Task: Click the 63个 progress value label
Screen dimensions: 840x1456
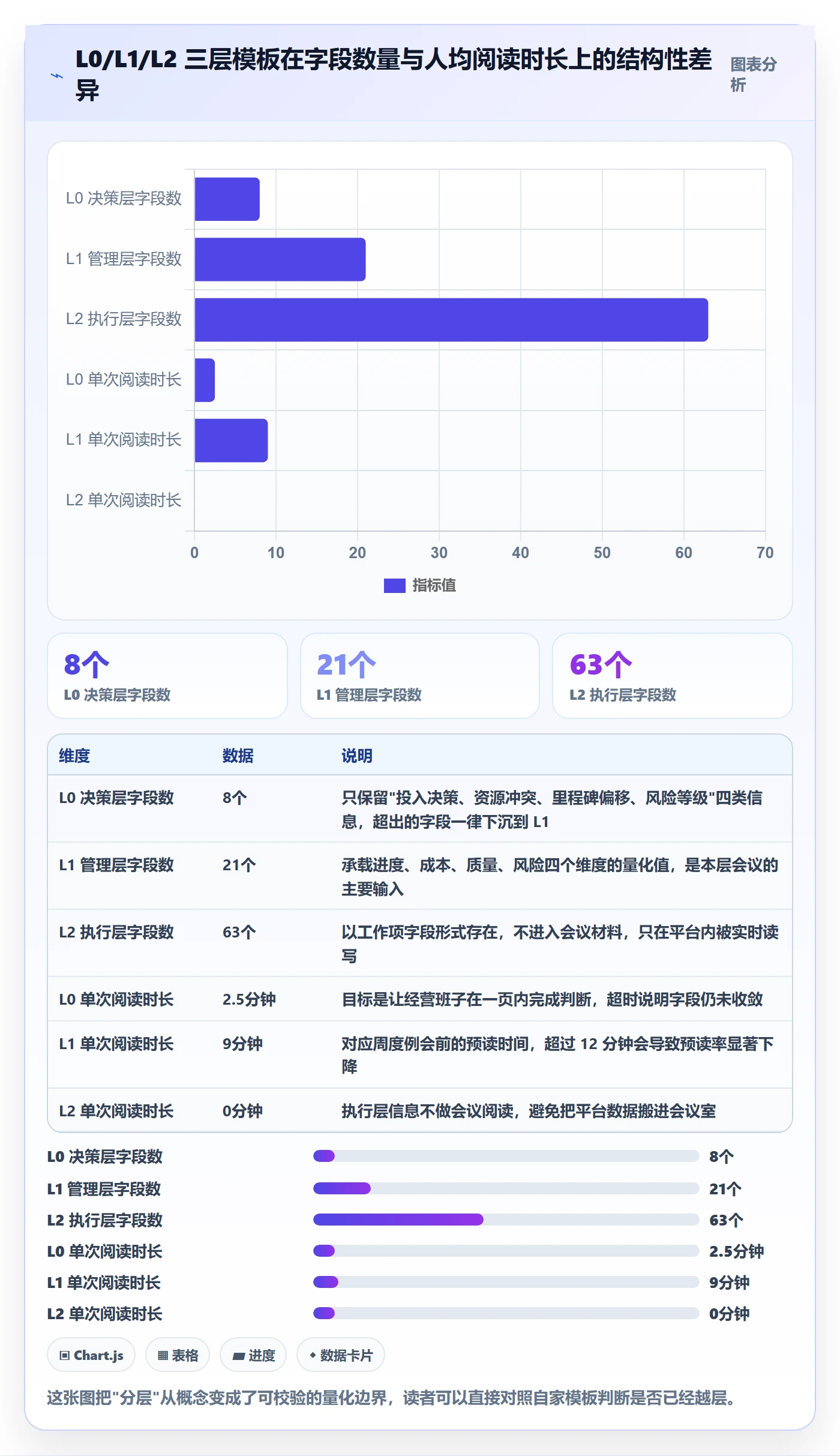Action: [x=726, y=1220]
